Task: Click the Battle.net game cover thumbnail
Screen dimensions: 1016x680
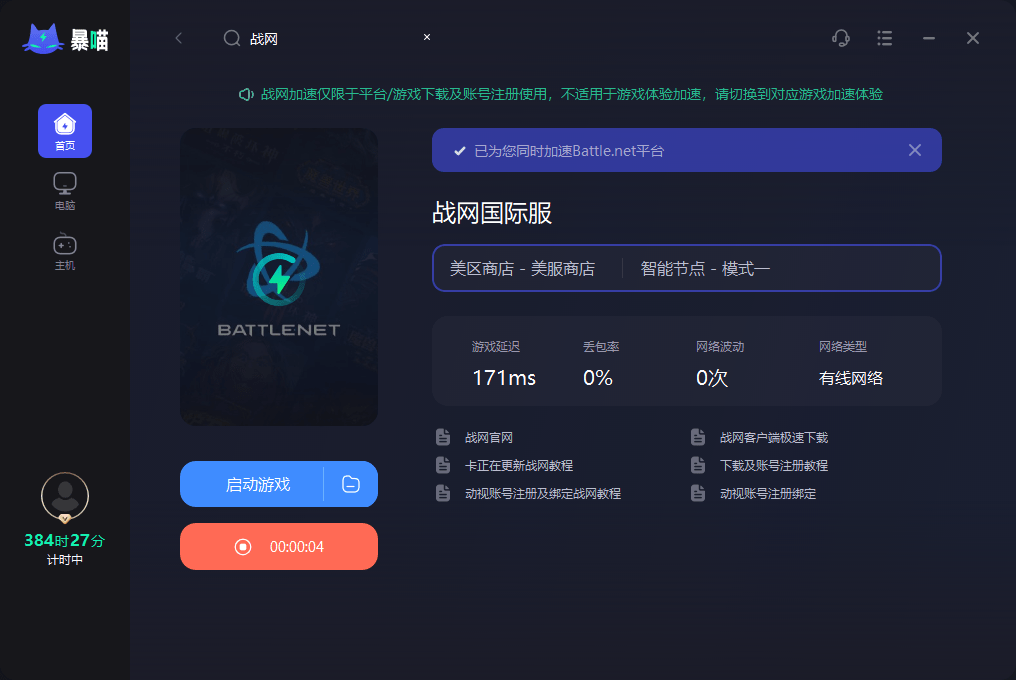Action: (279, 277)
